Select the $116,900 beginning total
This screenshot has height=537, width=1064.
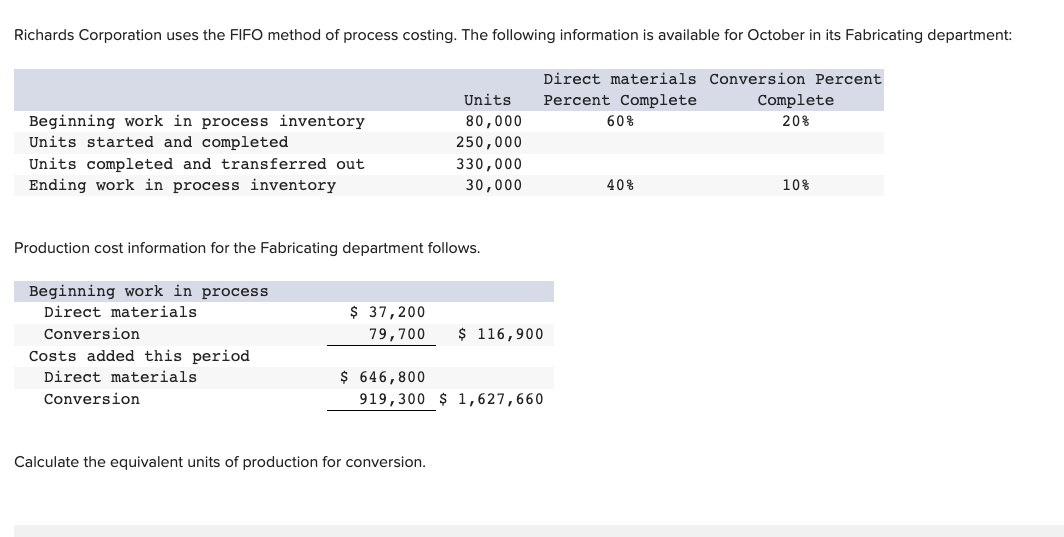tap(500, 334)
